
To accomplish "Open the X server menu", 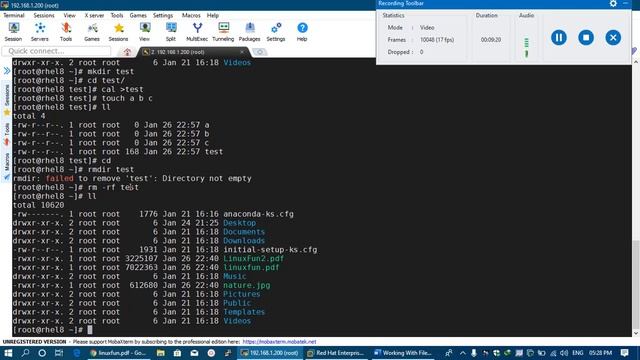I will coord(94,15).
